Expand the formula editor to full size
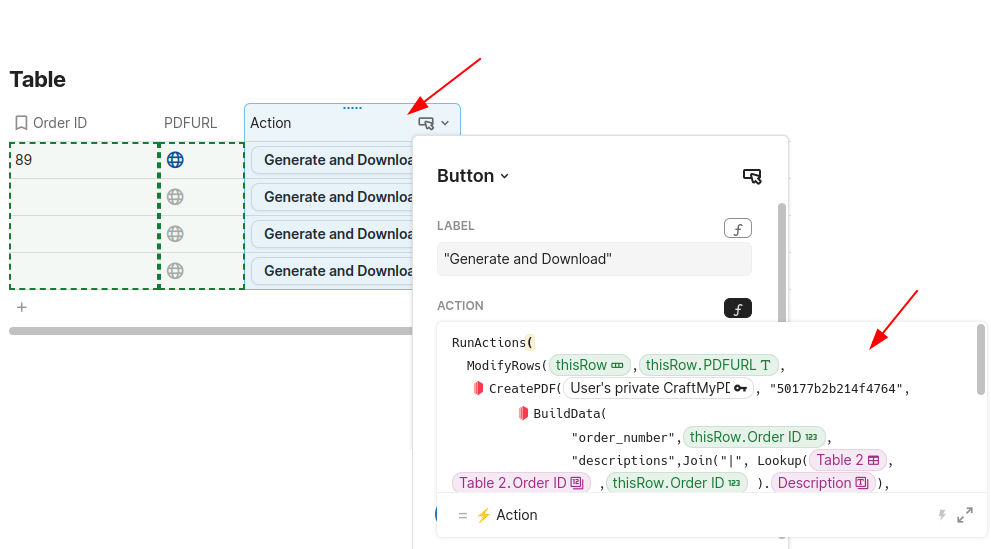Image resolution: width=991 pixels, height=549 pixels. coord(965,515)
